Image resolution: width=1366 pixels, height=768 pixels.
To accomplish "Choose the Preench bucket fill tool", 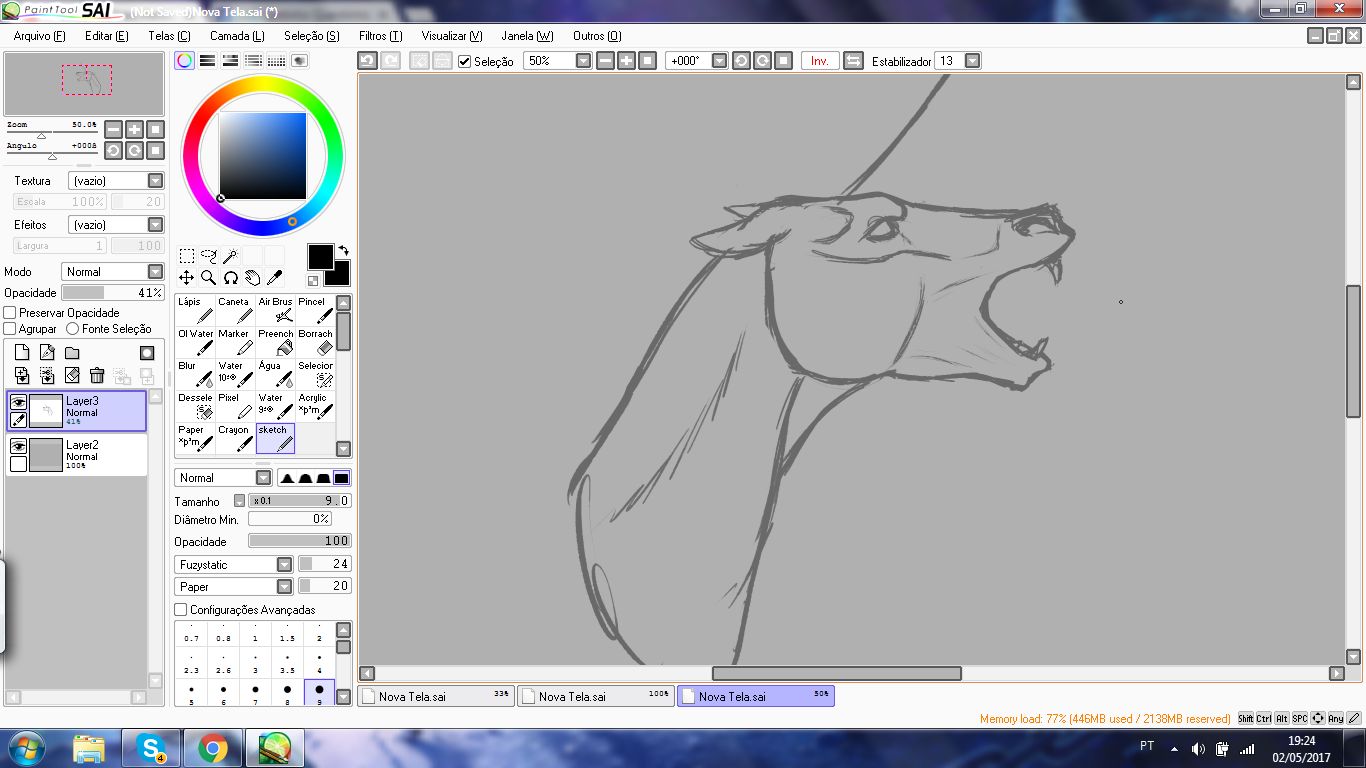I will 275,342.
